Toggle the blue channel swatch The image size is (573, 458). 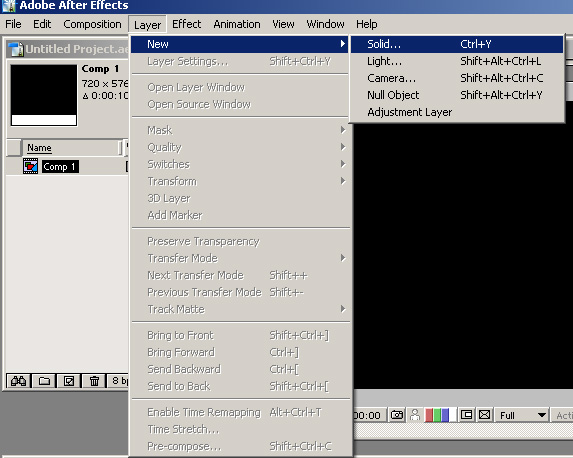[x=445, y=415]
